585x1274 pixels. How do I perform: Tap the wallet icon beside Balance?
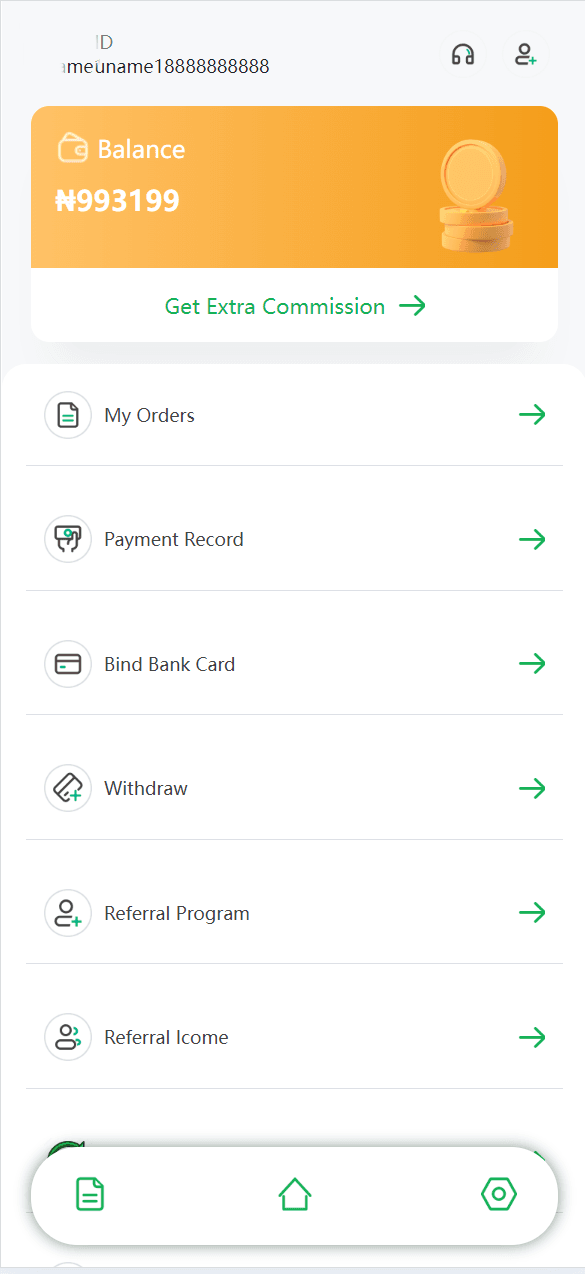pyautogui.click(x=73, y=149)
